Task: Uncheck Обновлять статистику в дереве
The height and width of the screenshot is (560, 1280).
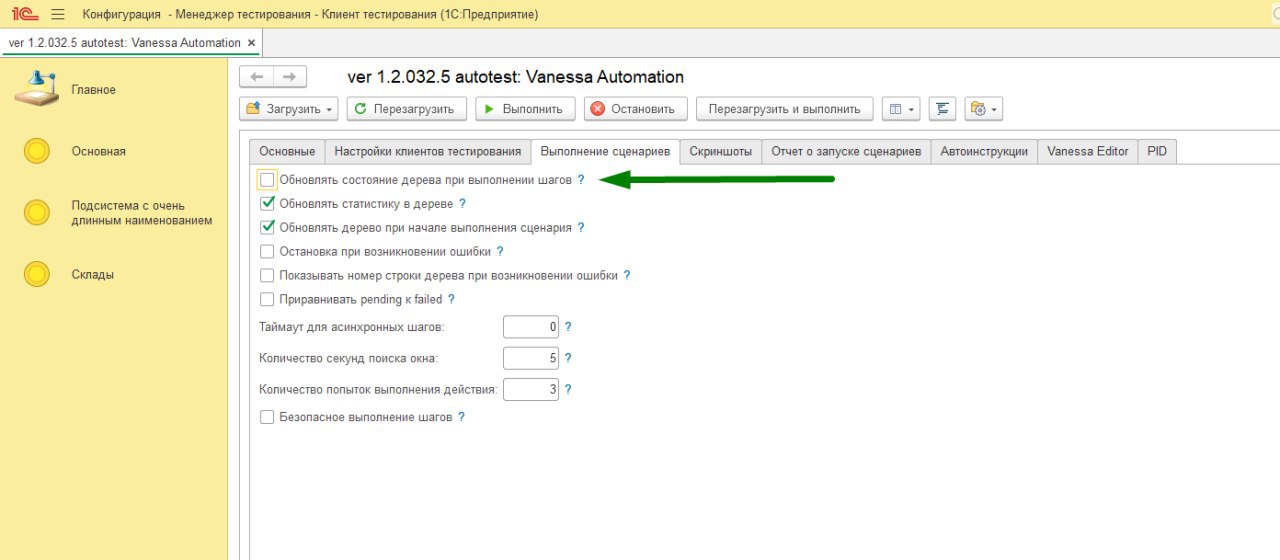Action: pyautogui.click(x=267, y=204)
